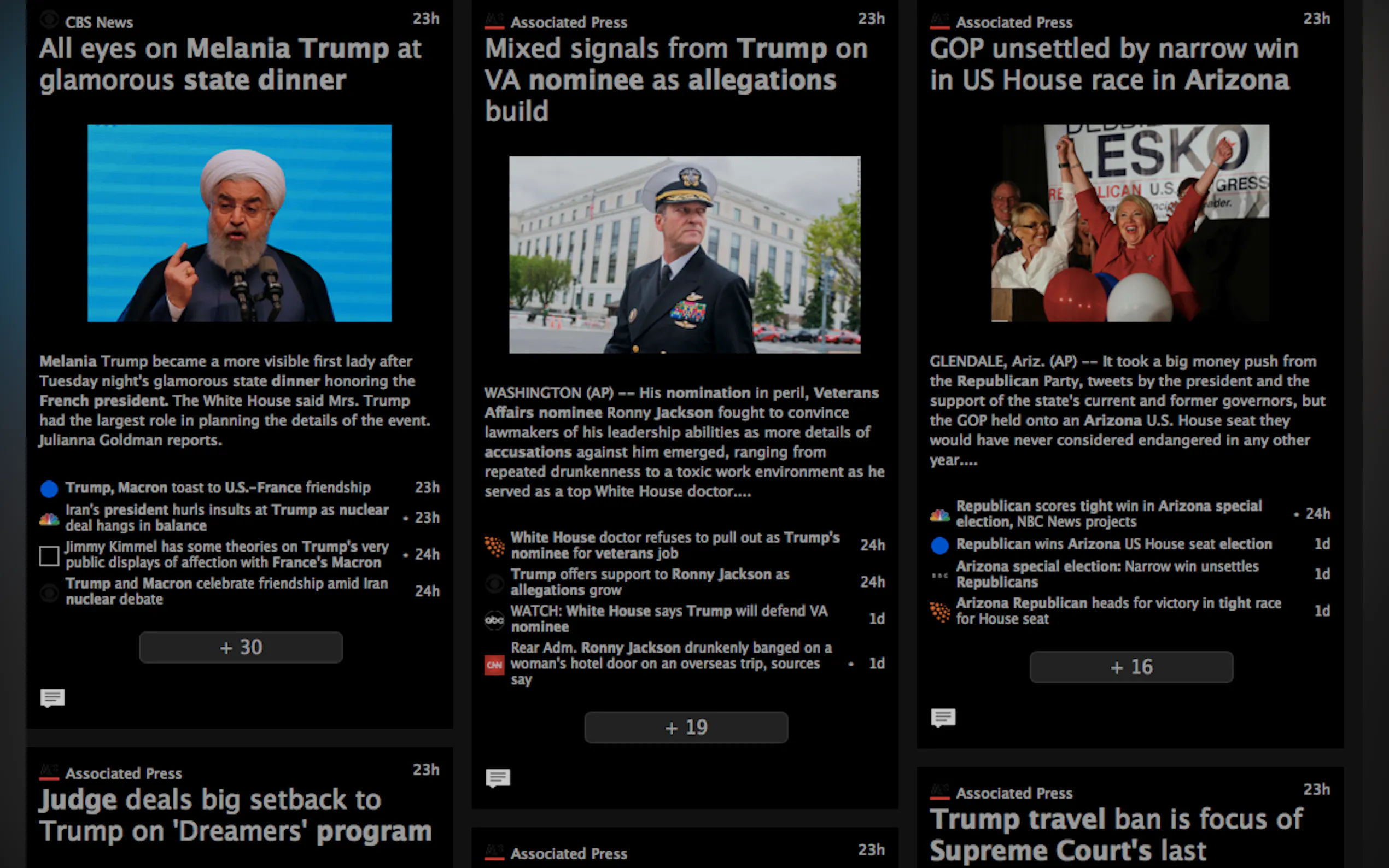Open headline GOP unsettled by narrow win

tap(1114, 64)
